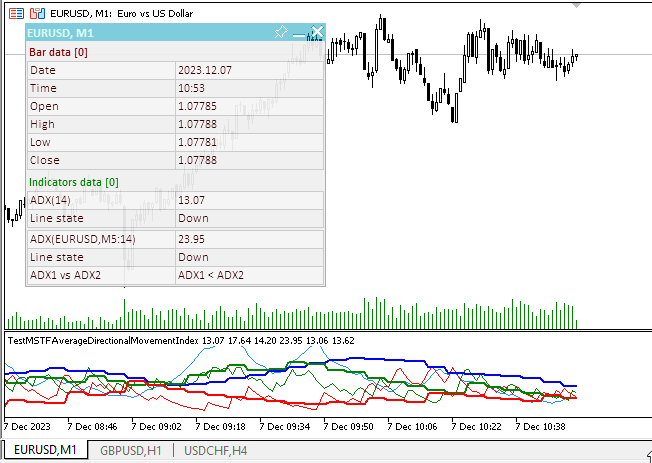Click the red one-click trading panel icon

click(x=37, y=13)
